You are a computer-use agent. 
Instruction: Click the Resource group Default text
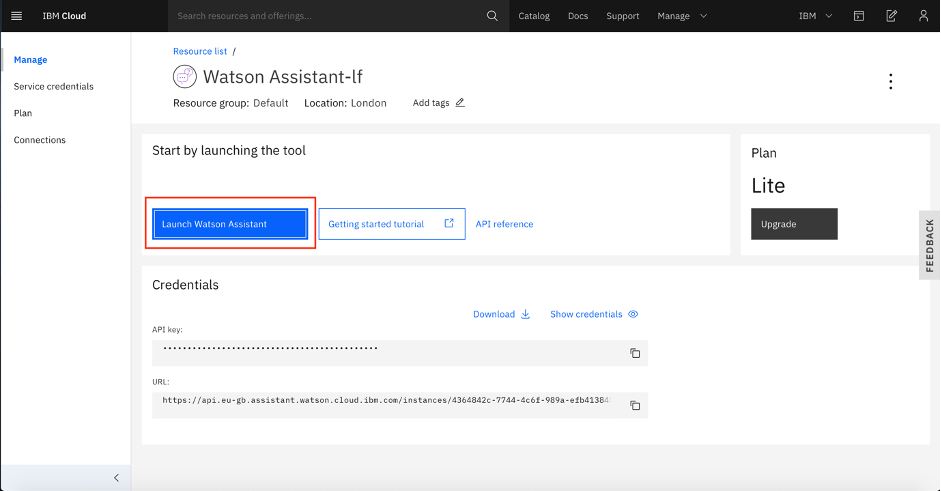tap(230, 103)
